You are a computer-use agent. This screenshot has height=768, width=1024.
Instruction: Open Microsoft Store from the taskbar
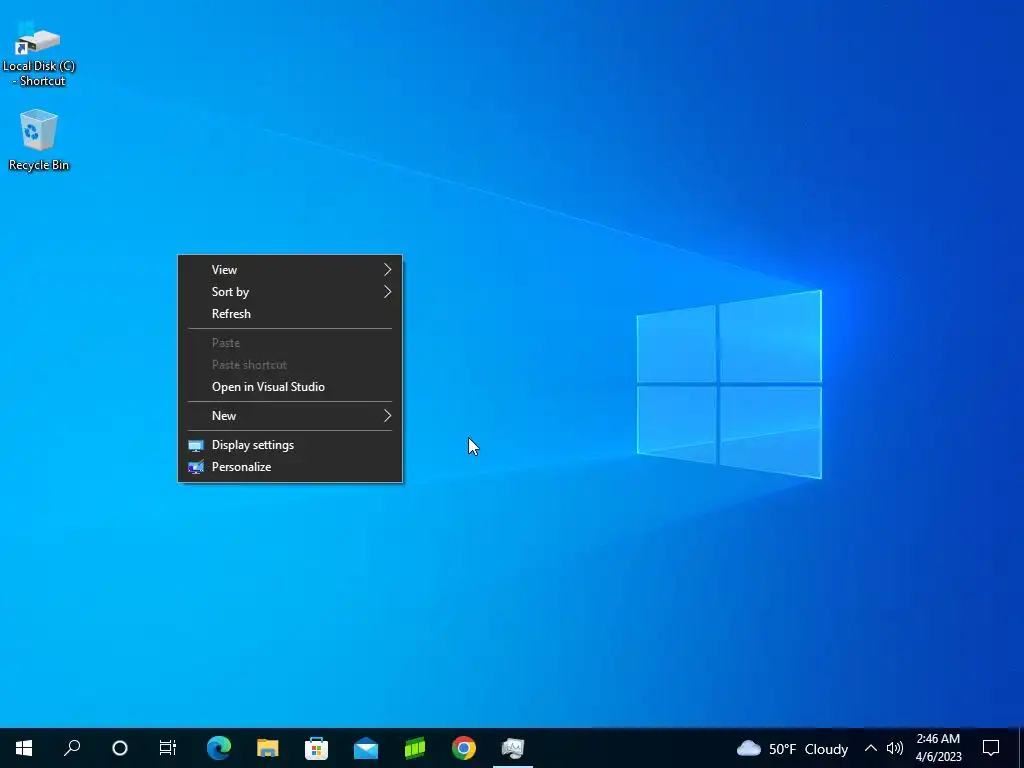click(317, 748)
